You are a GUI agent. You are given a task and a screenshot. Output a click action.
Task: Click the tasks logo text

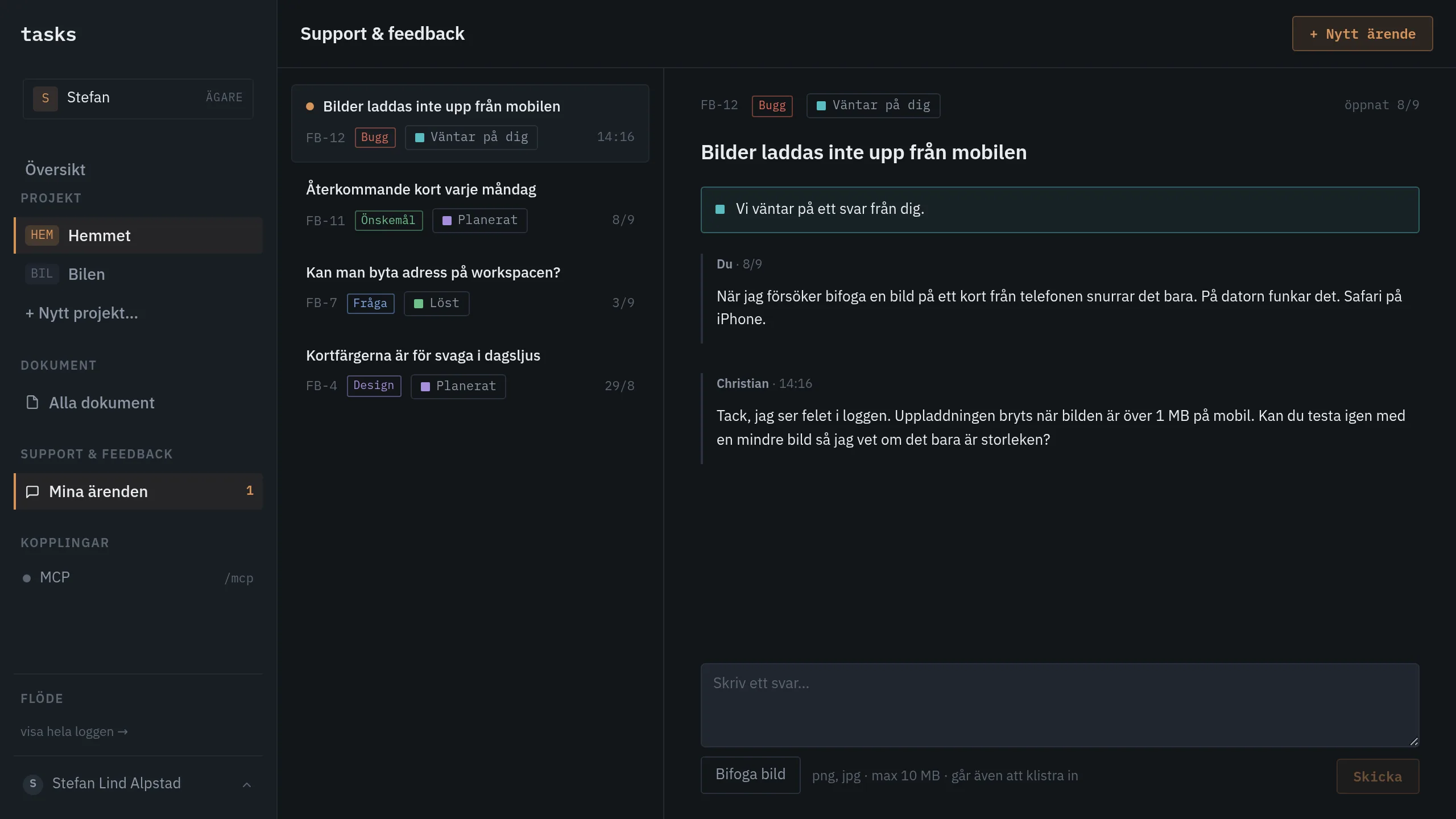coord(48,34)
